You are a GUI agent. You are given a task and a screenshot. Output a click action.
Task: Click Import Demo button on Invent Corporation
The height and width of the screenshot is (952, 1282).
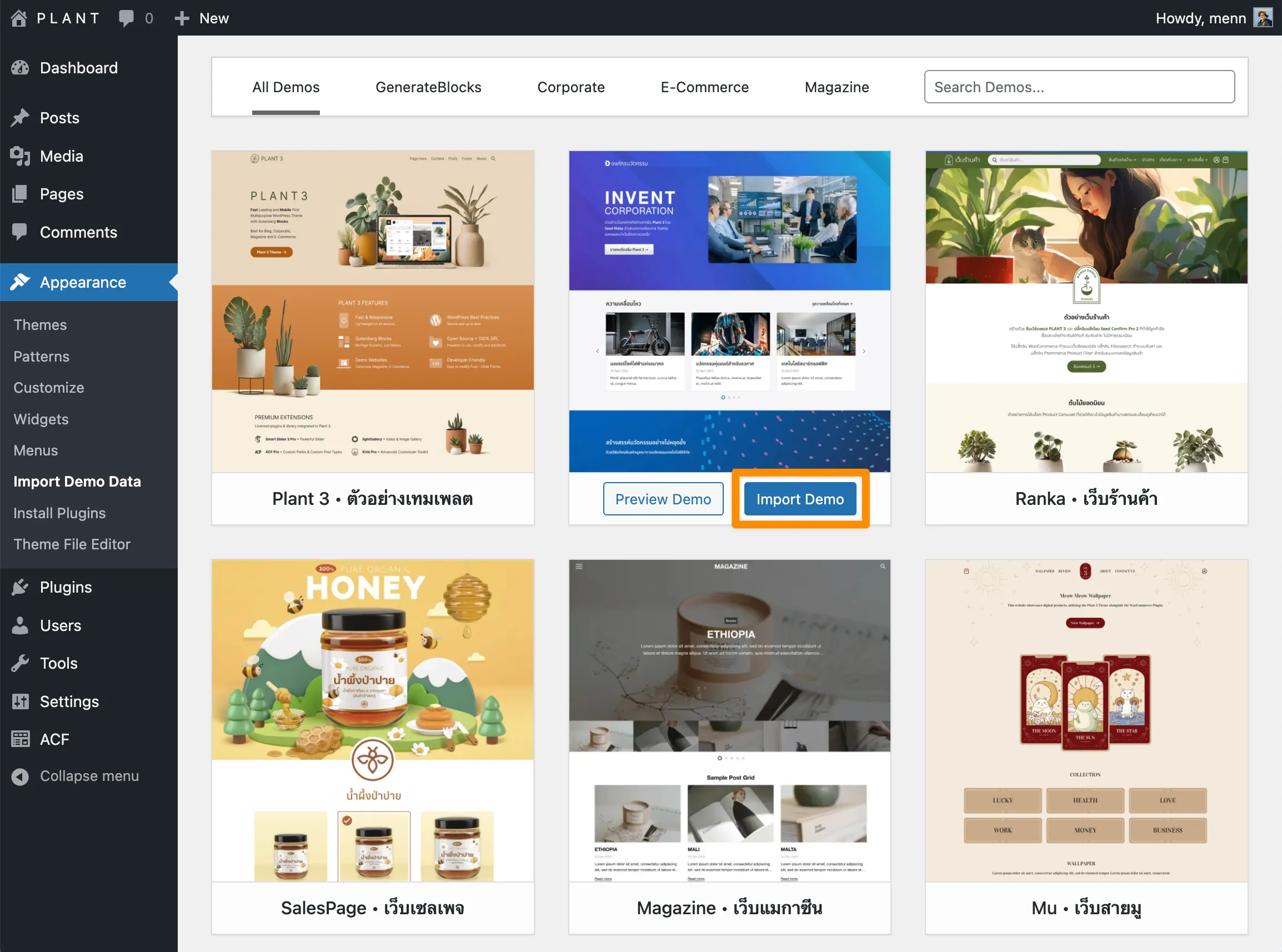pos(799,498)
